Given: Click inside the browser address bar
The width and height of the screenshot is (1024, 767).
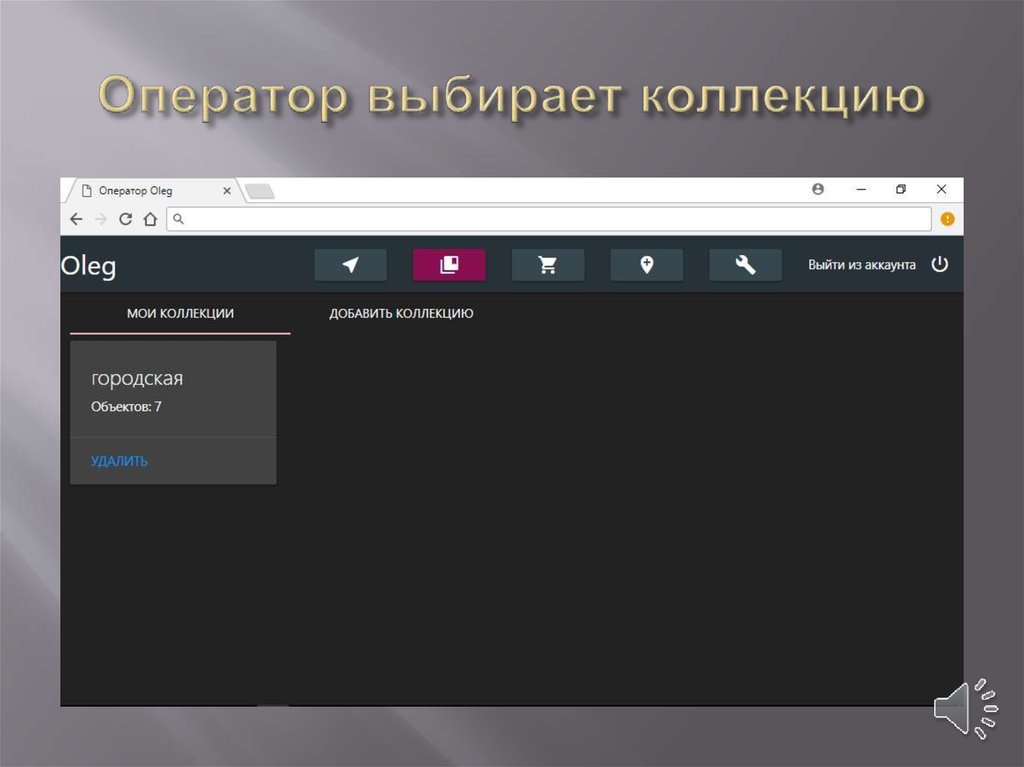Looking at the screenshot, I should click(550, 218).
